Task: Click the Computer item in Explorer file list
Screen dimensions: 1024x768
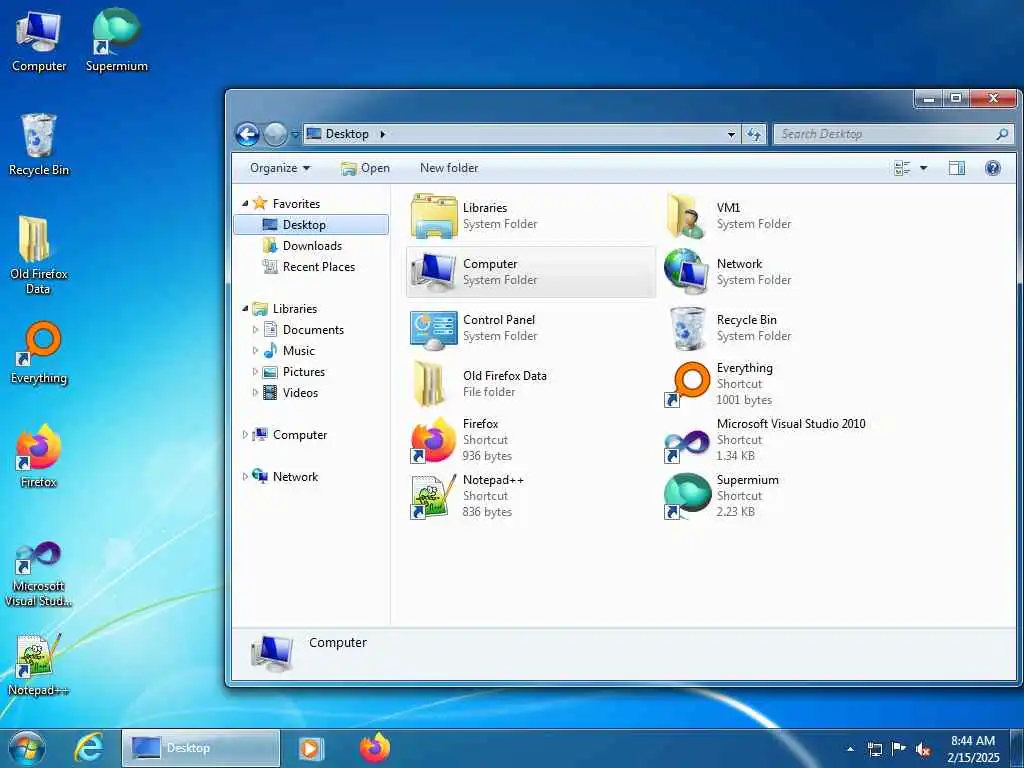Action: pyautogui.click(x=530, y=272)
